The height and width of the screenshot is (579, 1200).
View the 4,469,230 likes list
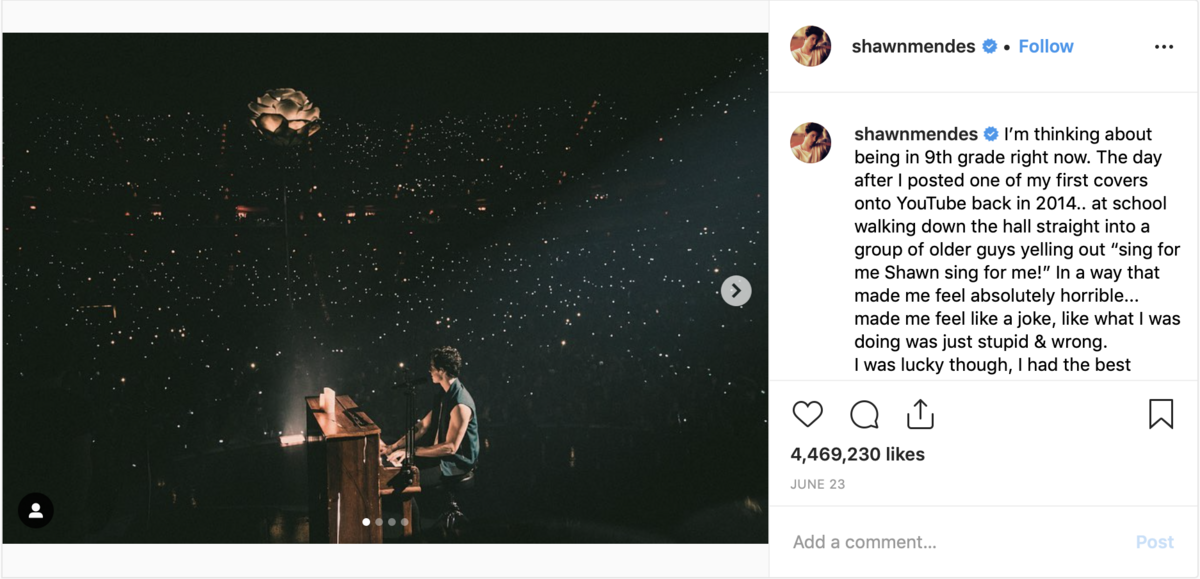tap(857, 454)
